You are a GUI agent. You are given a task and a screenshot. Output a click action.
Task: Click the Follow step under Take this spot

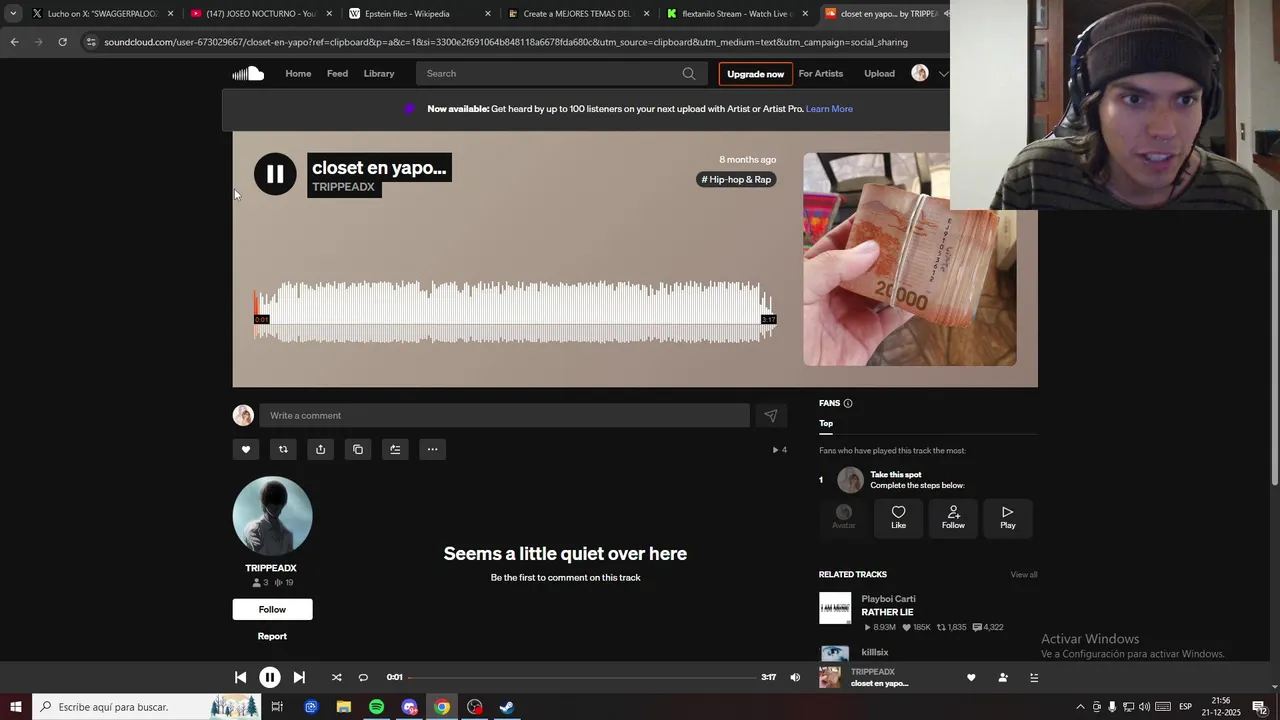(x=953, y=518)
